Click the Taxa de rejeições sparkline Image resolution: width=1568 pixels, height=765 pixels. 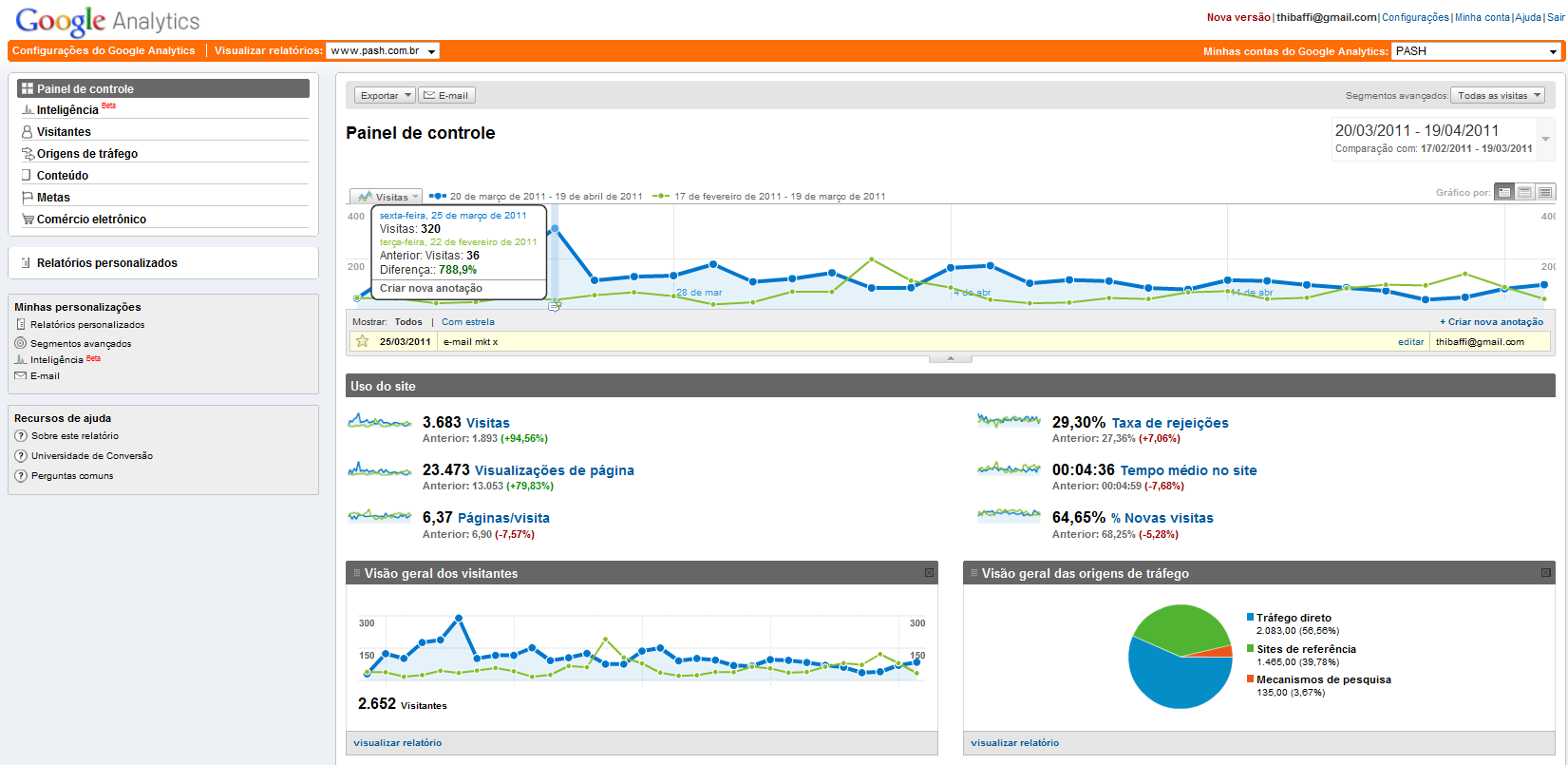pyautogui.click(x=1009, y=420)
